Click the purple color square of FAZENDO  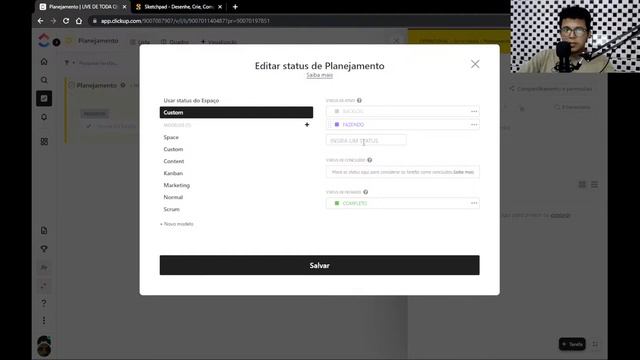[337, 124]
